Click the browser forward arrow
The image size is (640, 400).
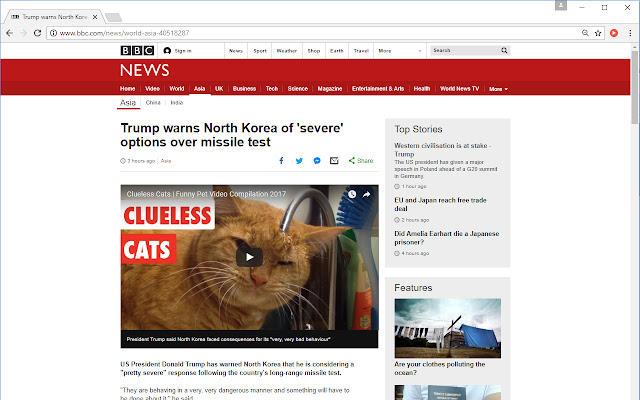pos(23,33)
